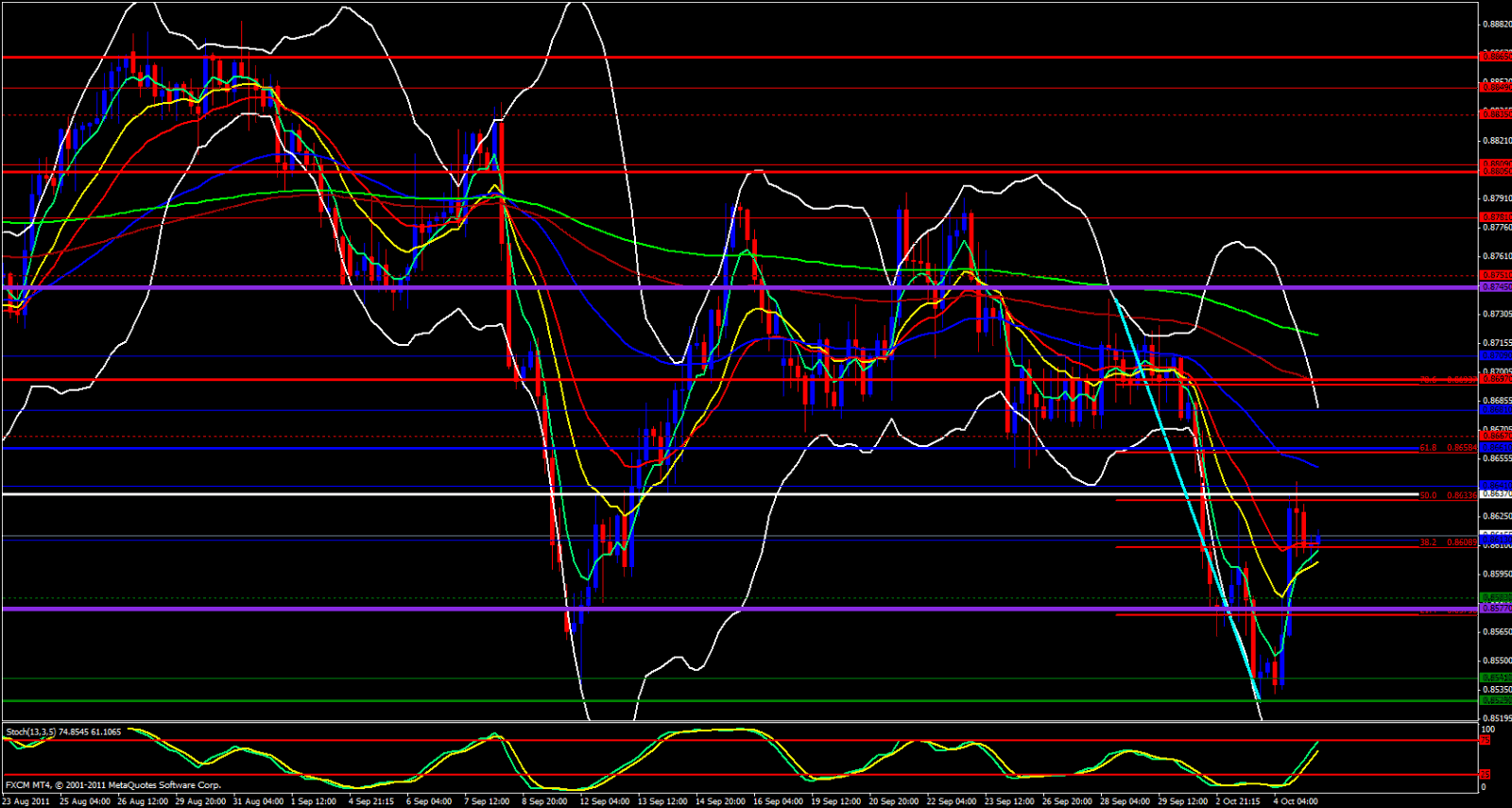This screenshot has height=808, width=1512.
Task: Click the red 0.86670 price level tag
Action: coord(1496,436)
